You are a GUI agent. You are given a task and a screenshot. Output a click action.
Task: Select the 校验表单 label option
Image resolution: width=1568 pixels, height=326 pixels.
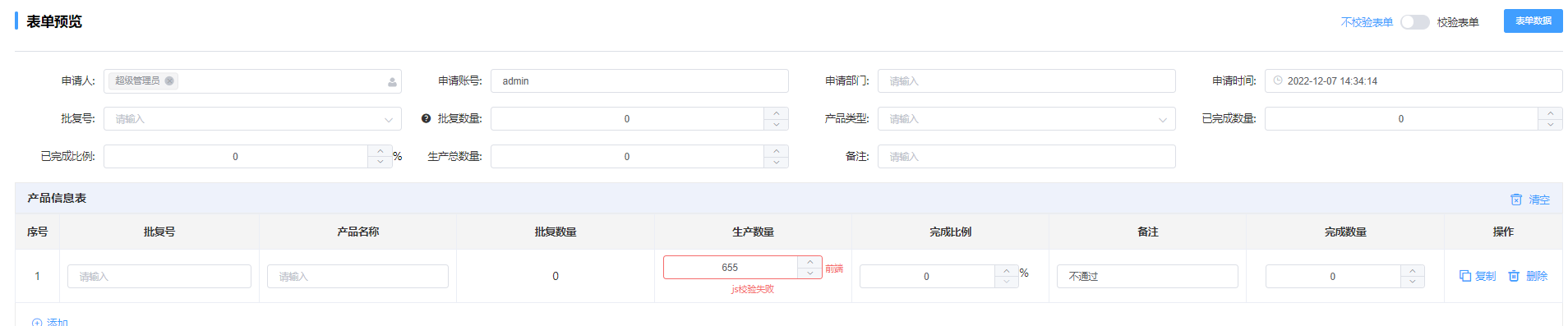1458,22
